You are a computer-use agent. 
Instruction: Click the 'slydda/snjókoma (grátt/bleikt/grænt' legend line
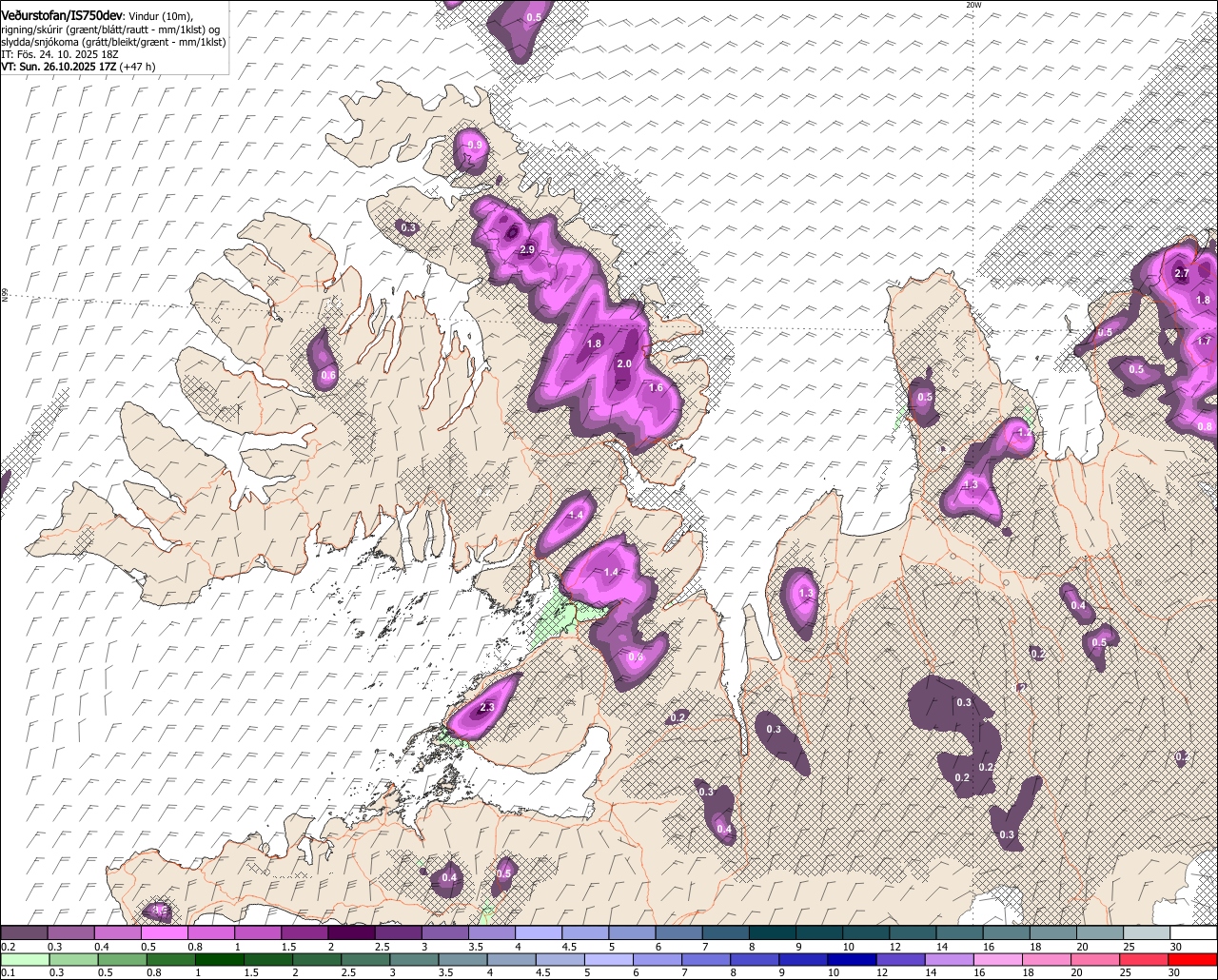pos(113,42)
